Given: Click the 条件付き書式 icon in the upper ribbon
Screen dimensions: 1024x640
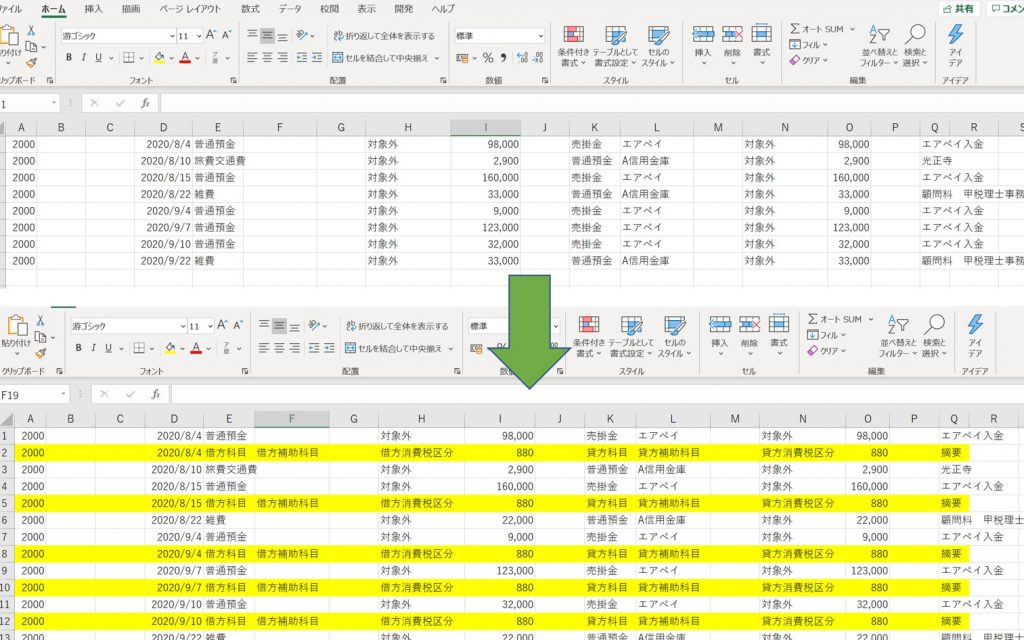Looking at the screenshot, I should click(x=575, y=38).
